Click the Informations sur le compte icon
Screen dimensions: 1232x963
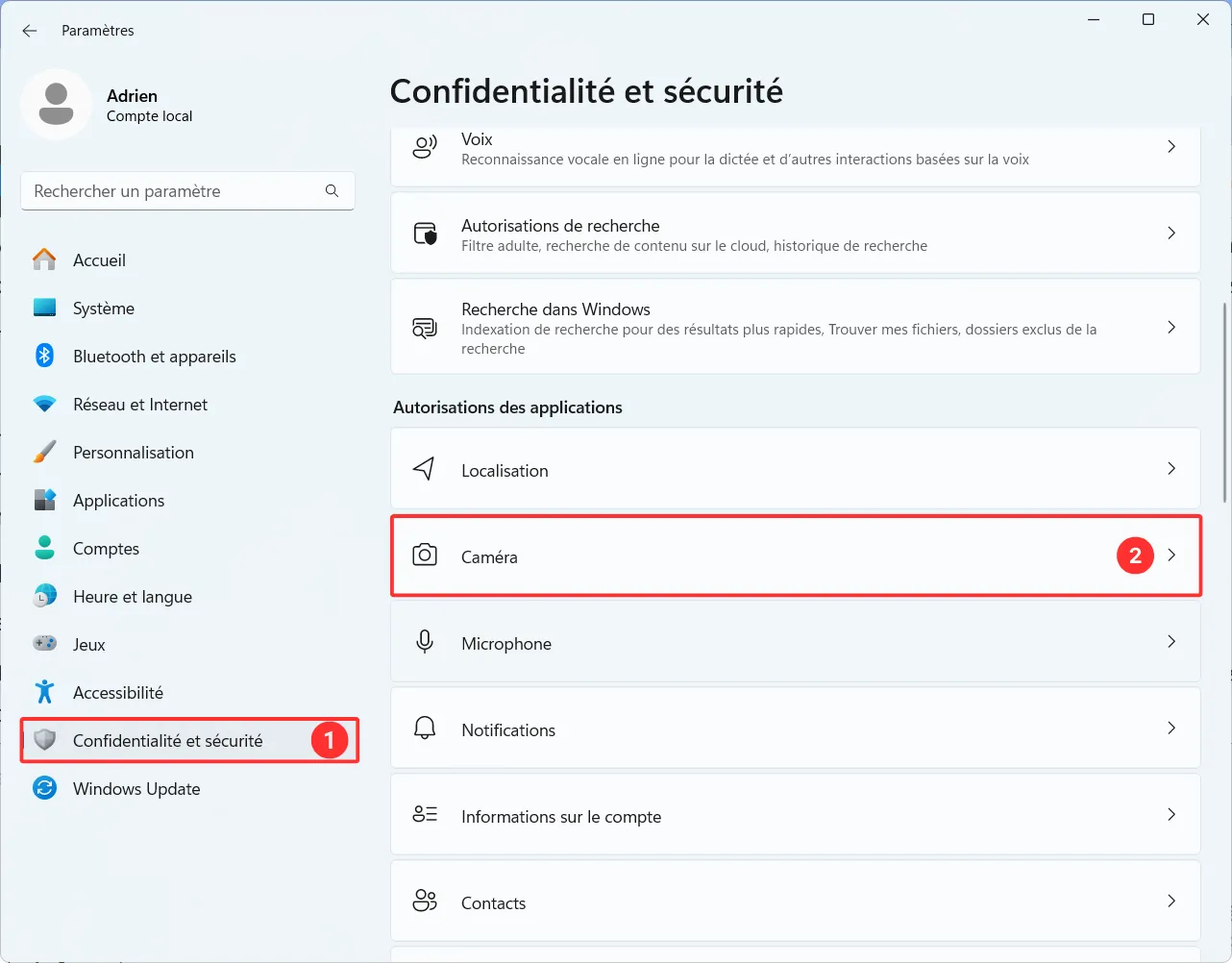pyautogui.click(x=425, y=814)
